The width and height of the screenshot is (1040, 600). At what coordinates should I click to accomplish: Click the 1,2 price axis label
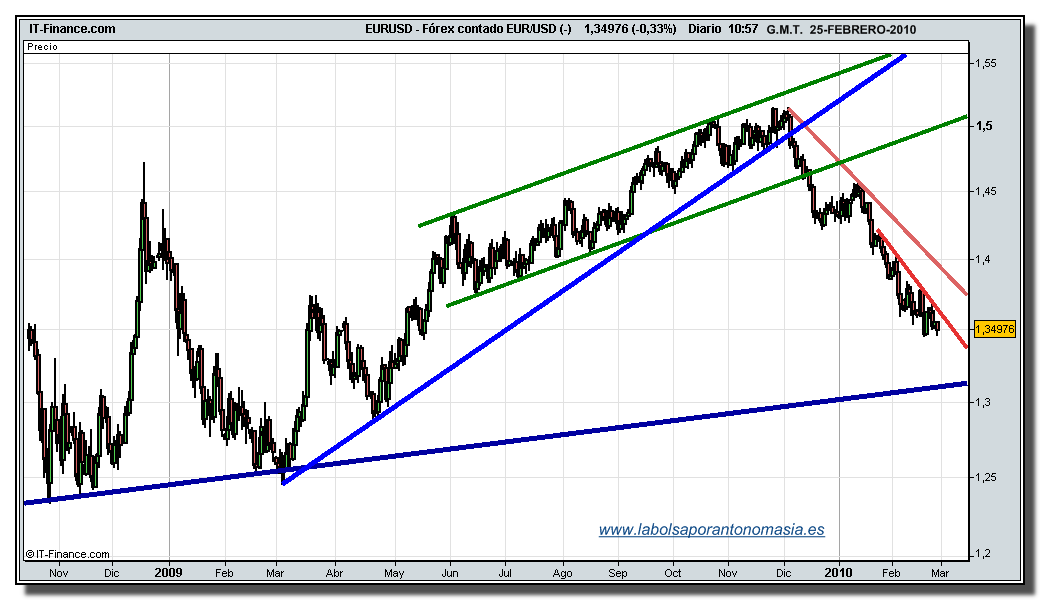(982, 554)
